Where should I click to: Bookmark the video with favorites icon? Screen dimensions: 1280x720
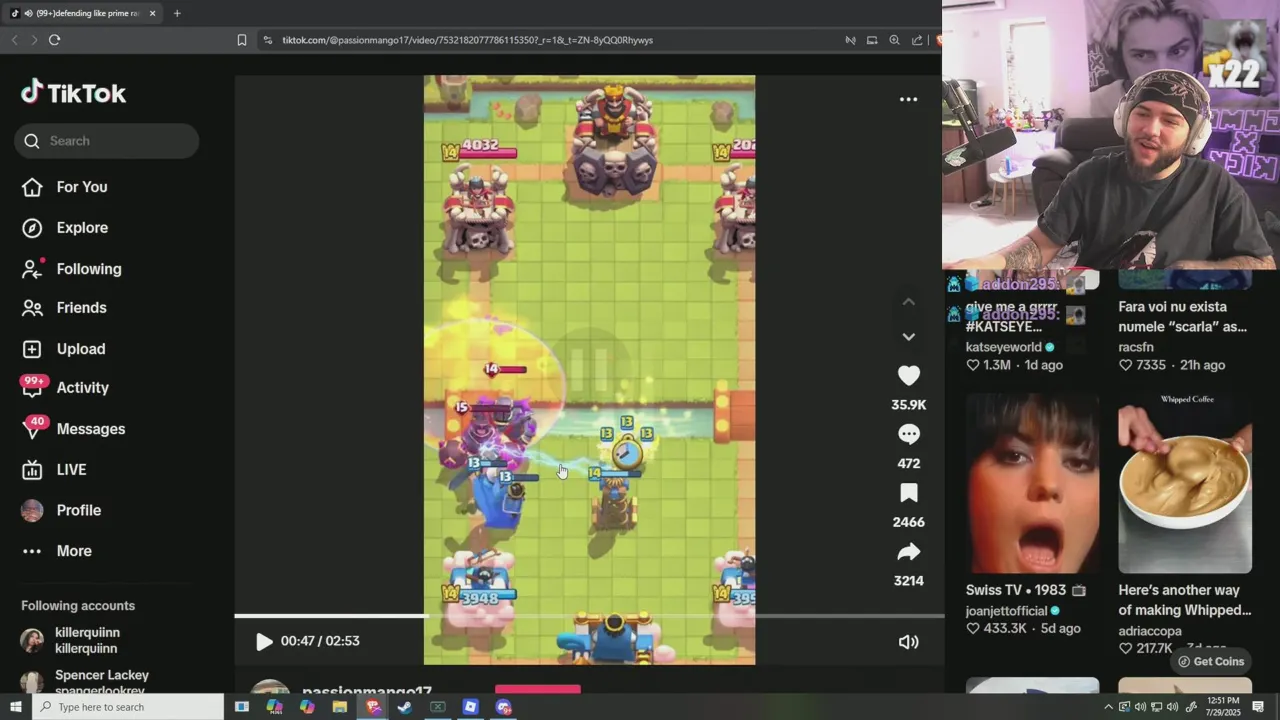pyautogui.click(x=908, y=493)
